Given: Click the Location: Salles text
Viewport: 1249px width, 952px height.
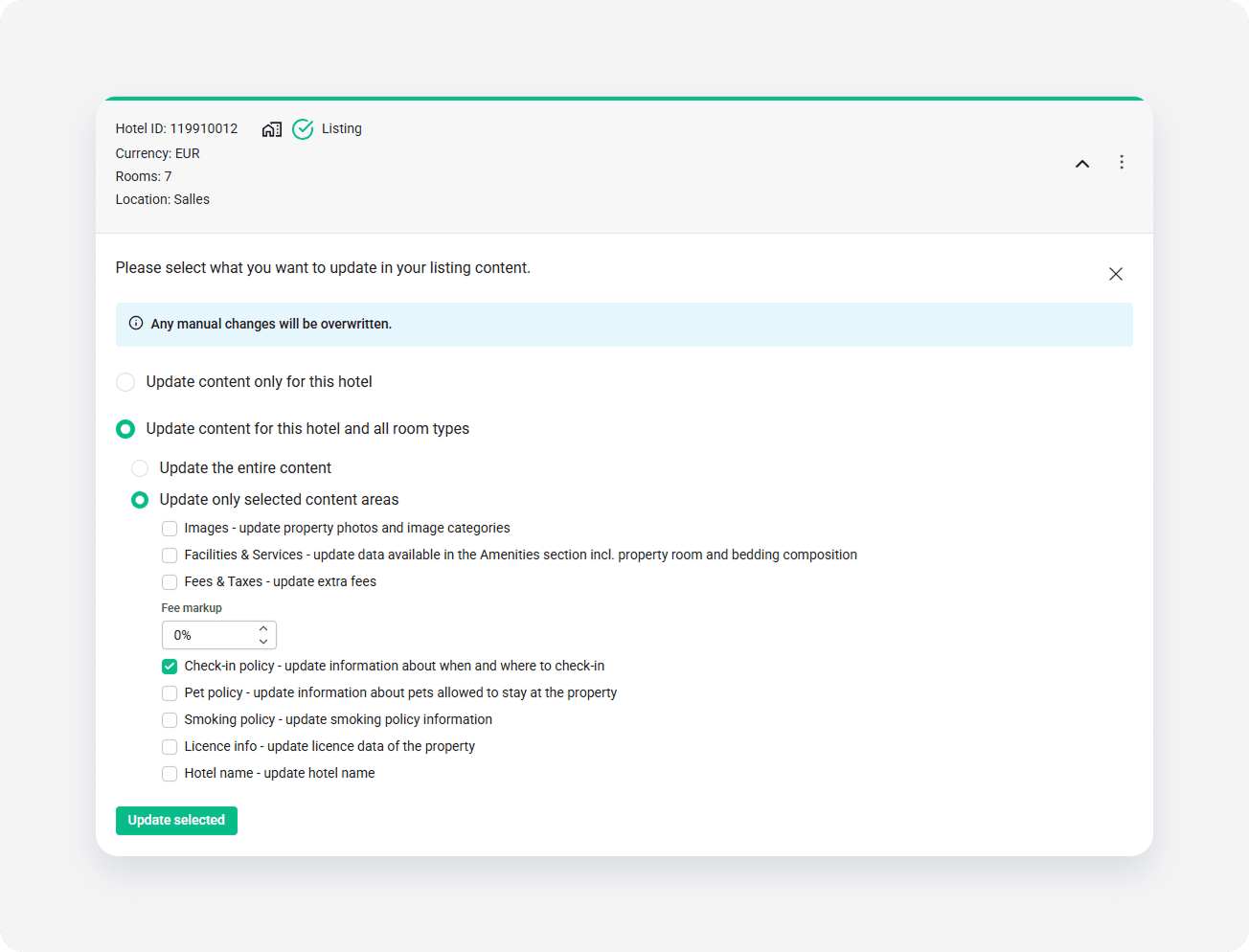Looking at the screenshot, I should [x=163, y=199].
